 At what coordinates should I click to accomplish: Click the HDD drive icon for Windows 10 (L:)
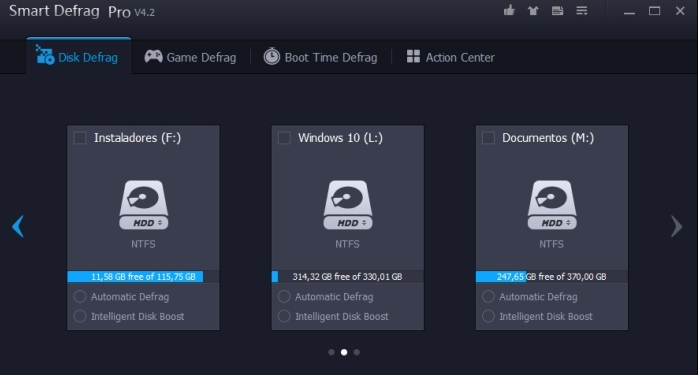pos(348,205)
